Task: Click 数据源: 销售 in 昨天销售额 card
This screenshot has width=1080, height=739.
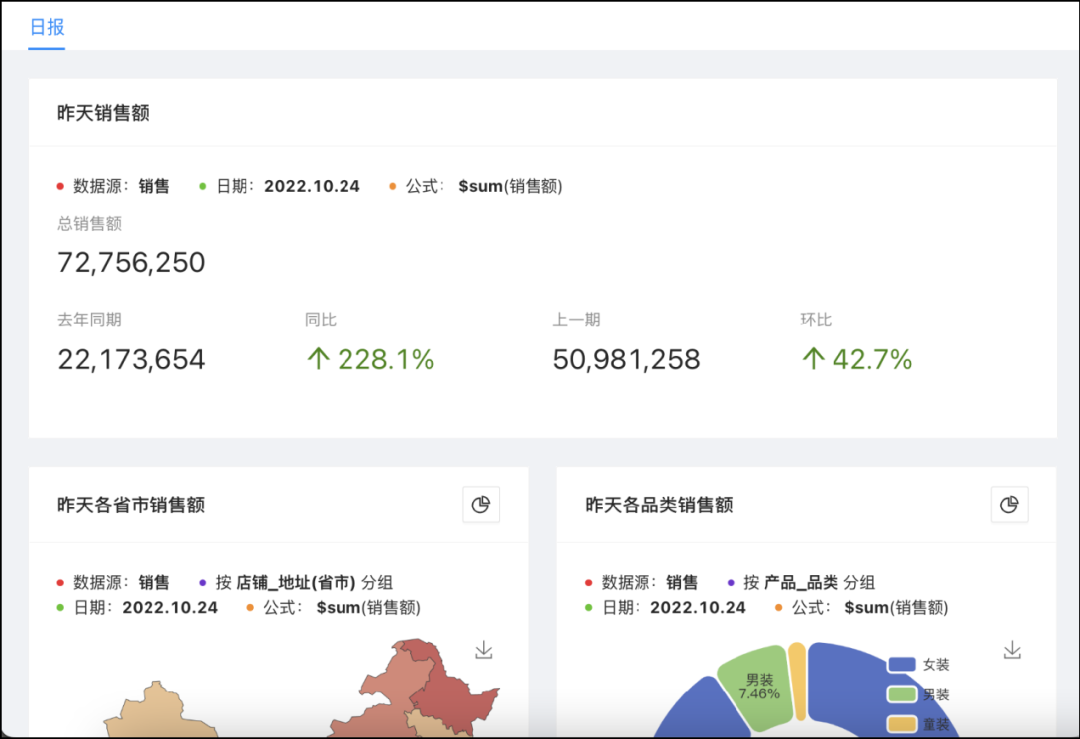Action: pos(113,186)
